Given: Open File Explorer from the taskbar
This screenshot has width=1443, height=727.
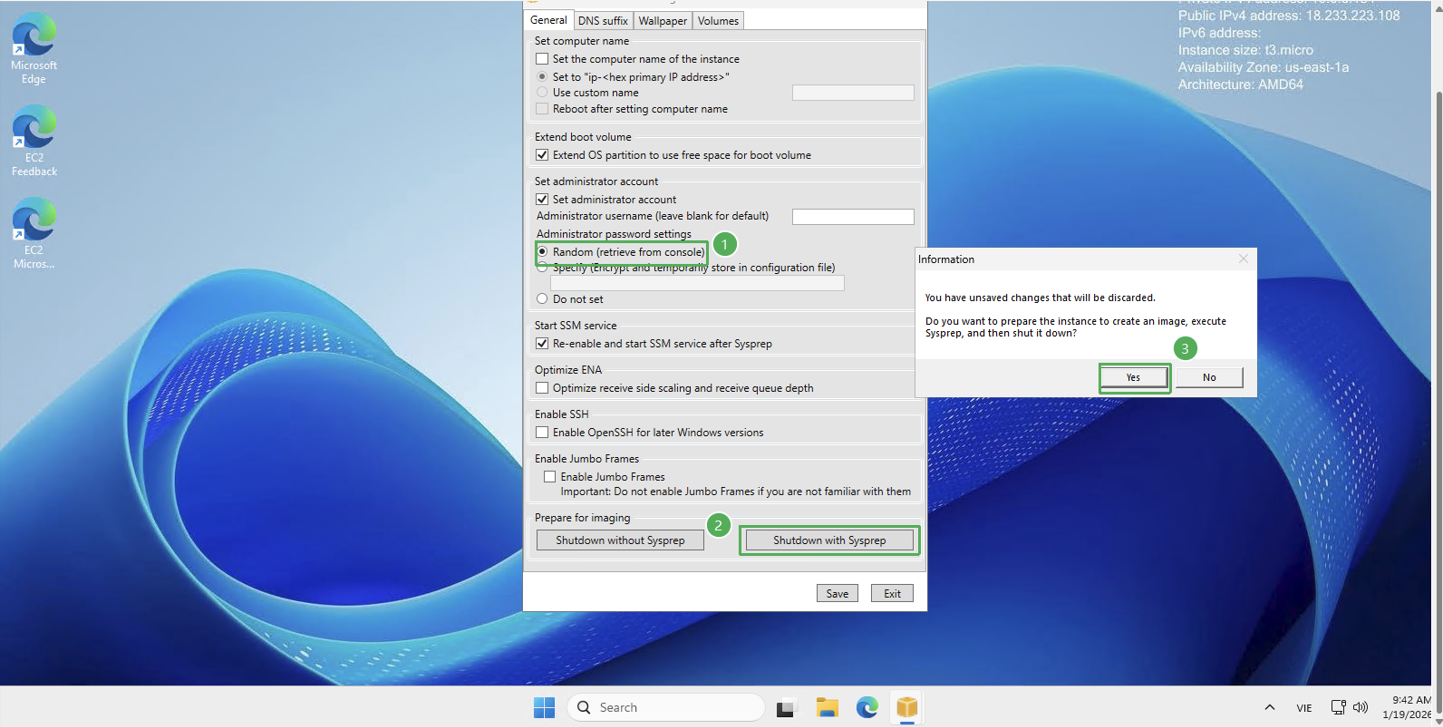Looking at the screenshot, I should coord(826,707).
